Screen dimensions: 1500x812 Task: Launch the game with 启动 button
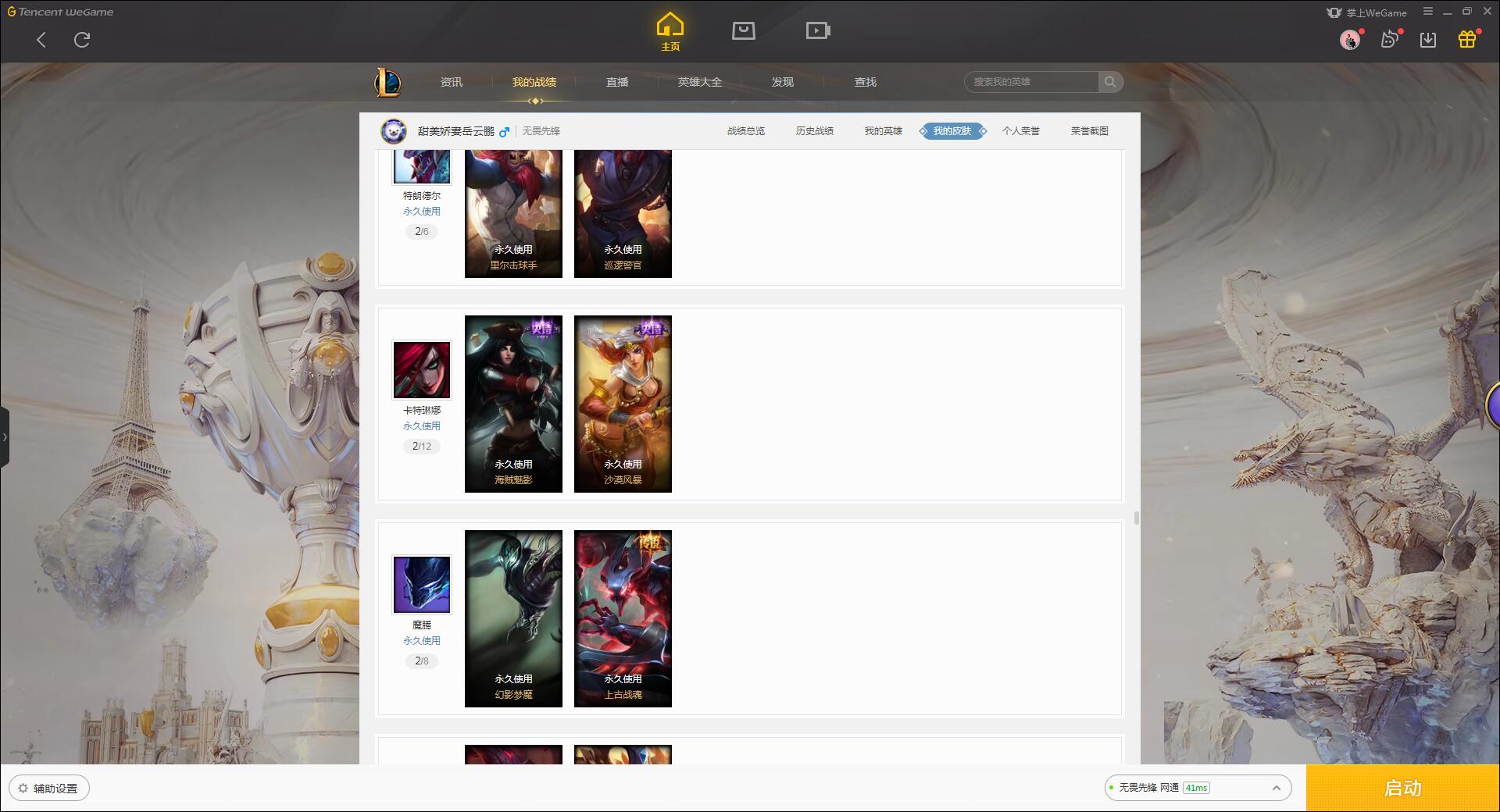tap(1402, 789)
